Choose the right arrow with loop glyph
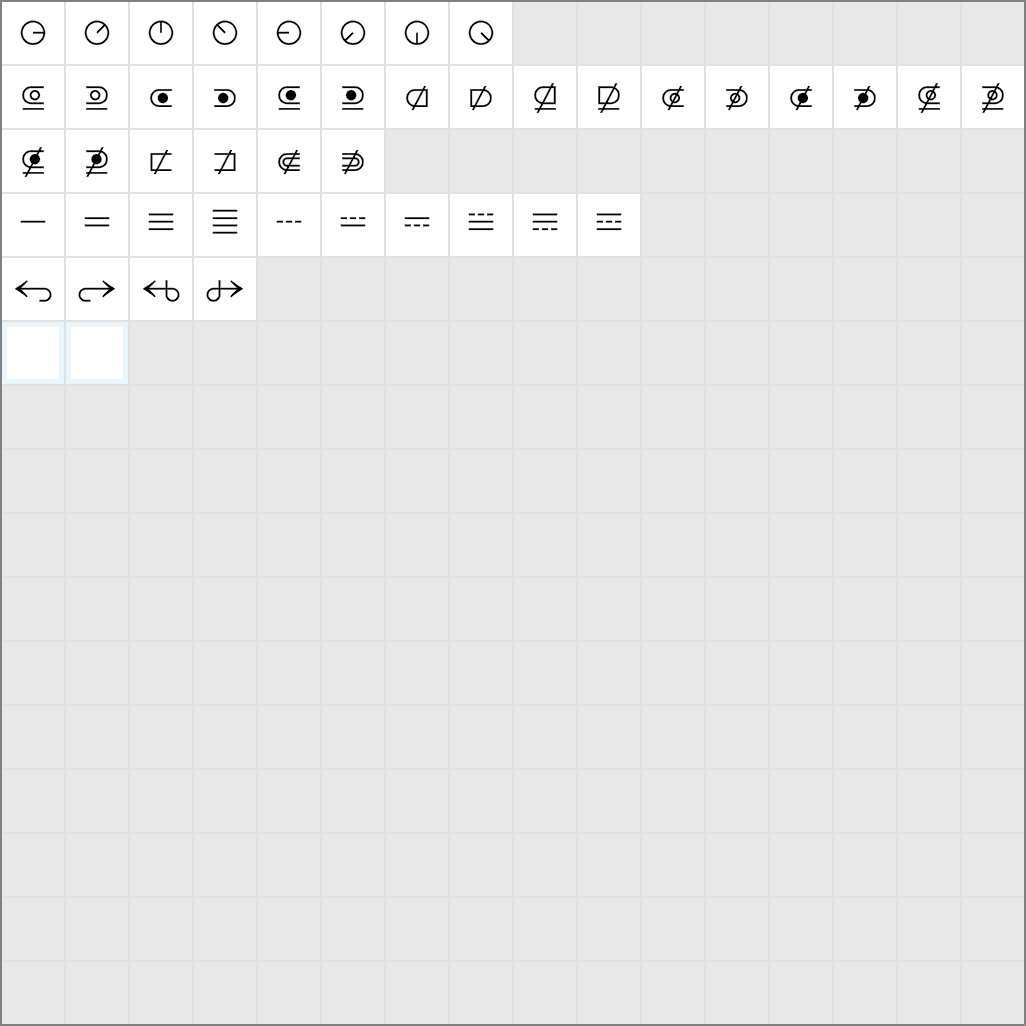Screen dimensions: 1026x1026 pyautogui.click(x=225, y=289)
